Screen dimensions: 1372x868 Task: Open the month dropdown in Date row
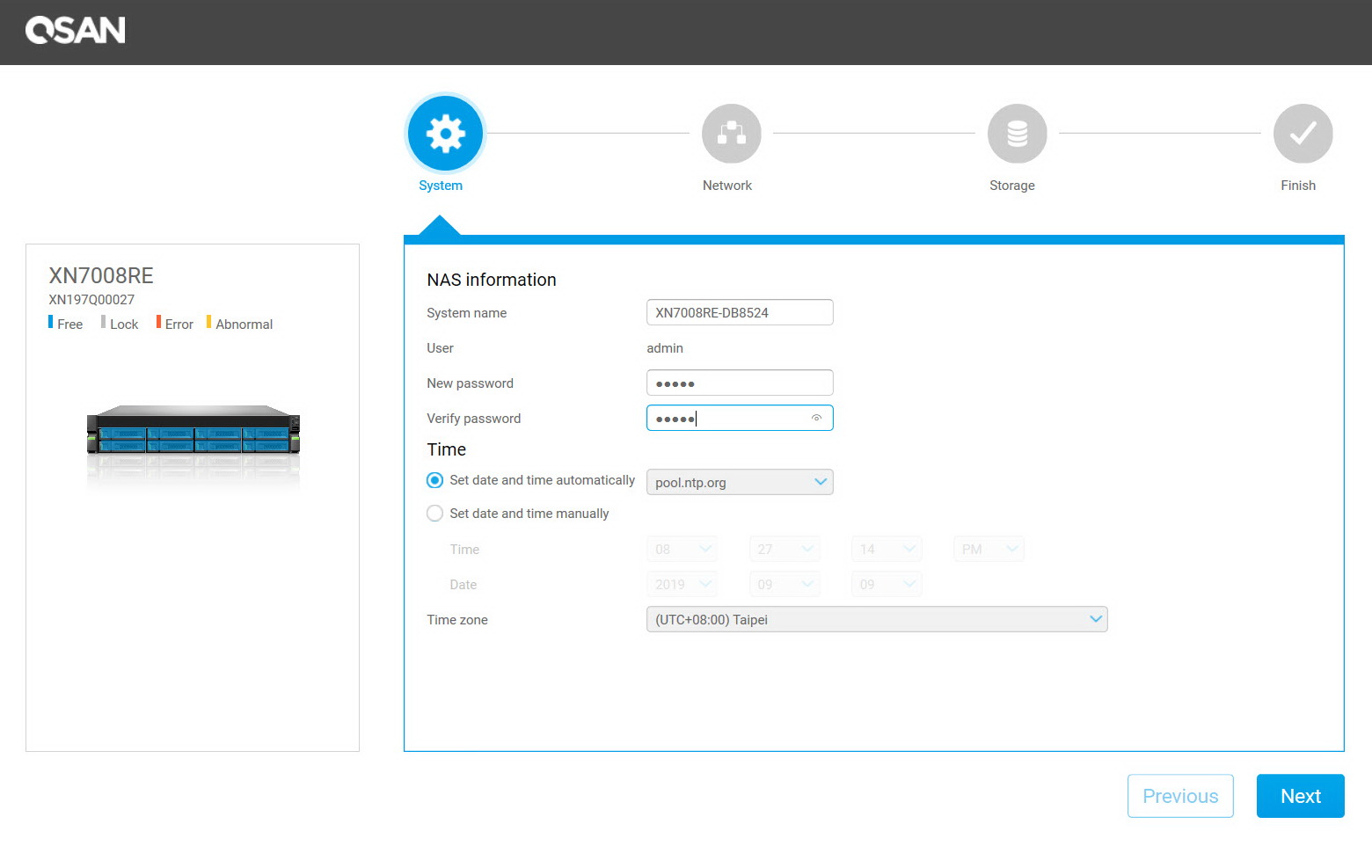(785, 584)
